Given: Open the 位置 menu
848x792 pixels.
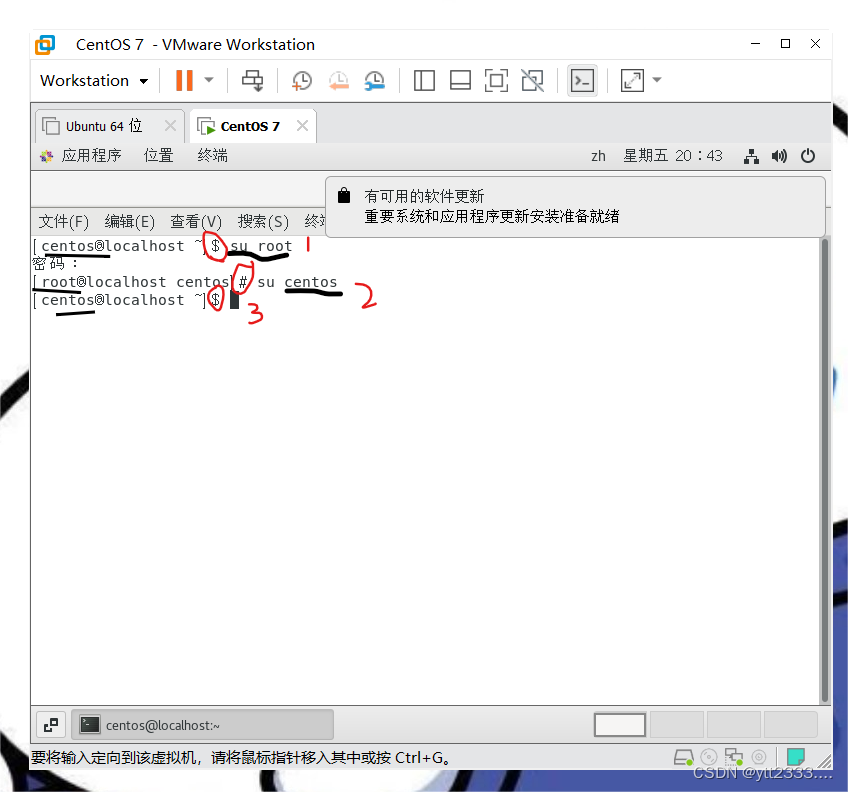Looking at the screenshot, I should click(x=158, y=156).
